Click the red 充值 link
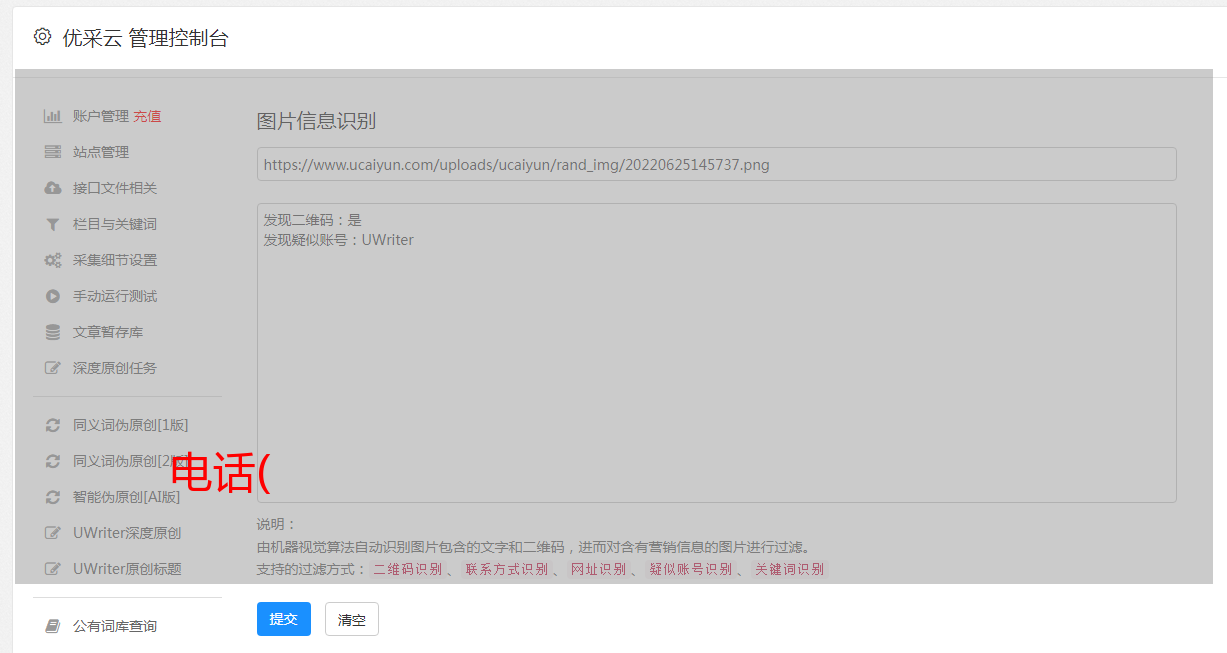 [147, 116]
